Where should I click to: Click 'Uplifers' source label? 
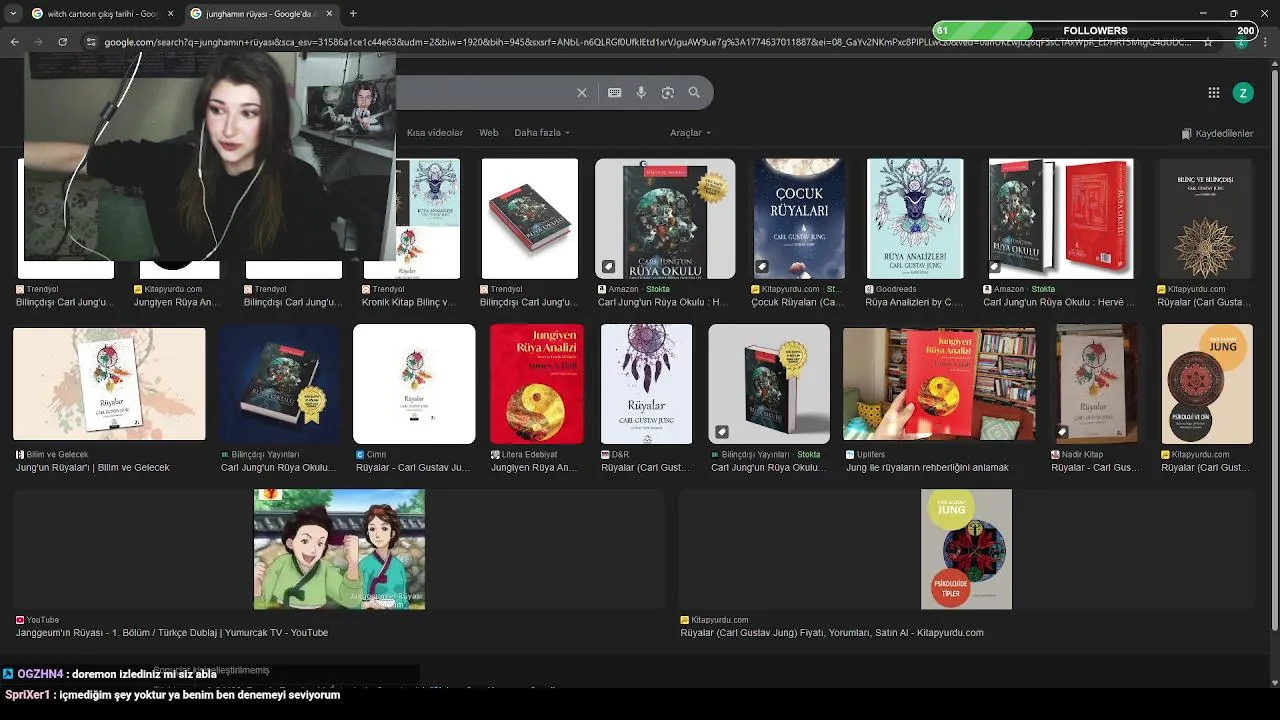click(x=870, y=455)
